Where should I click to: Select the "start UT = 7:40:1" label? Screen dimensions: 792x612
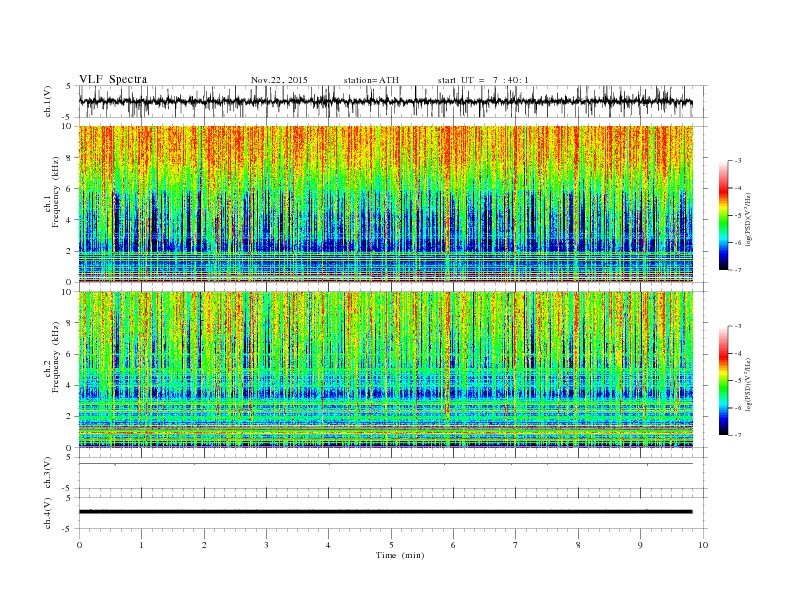tap(483, 80)
